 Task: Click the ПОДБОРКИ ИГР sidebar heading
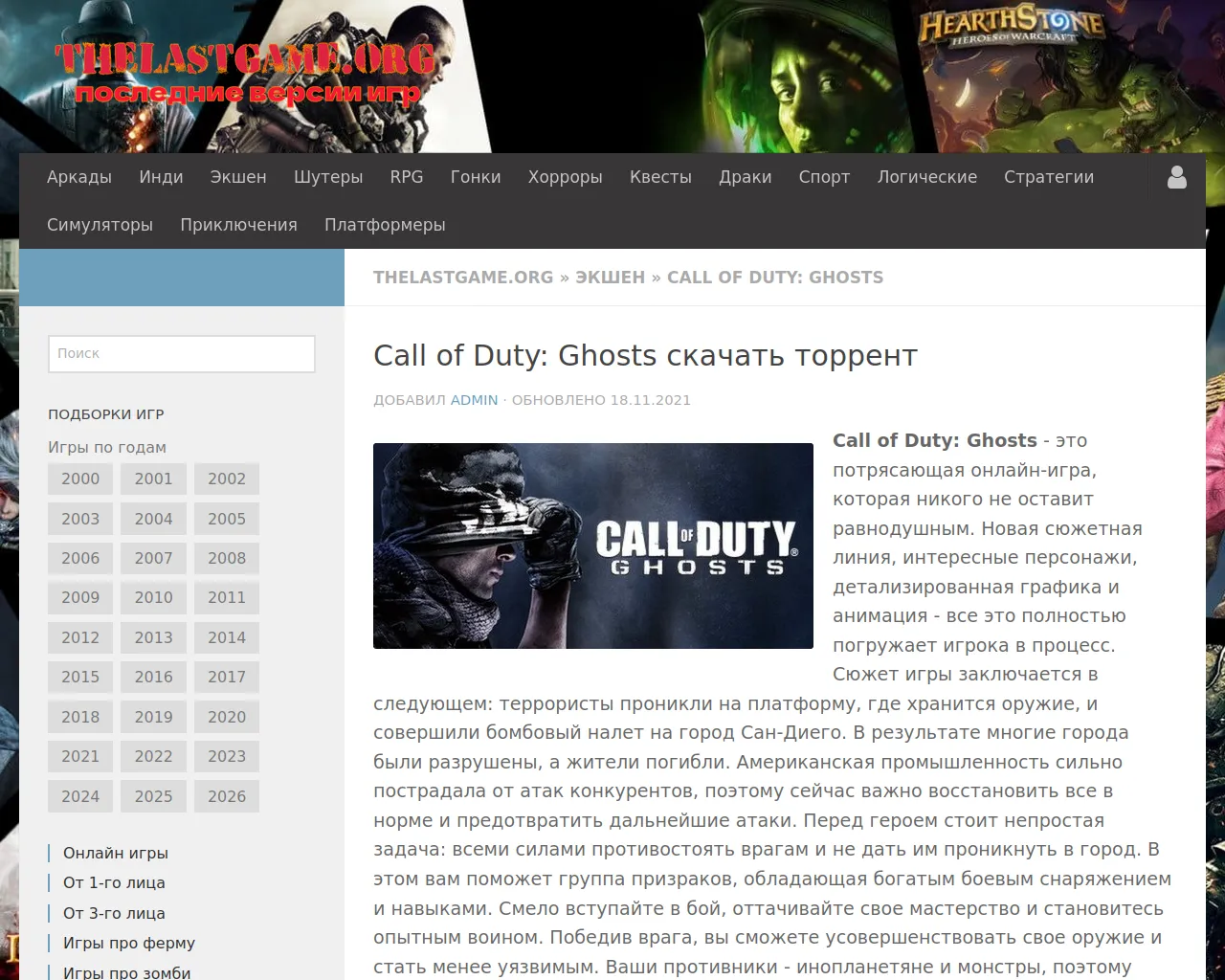click(x=106, y=414)
